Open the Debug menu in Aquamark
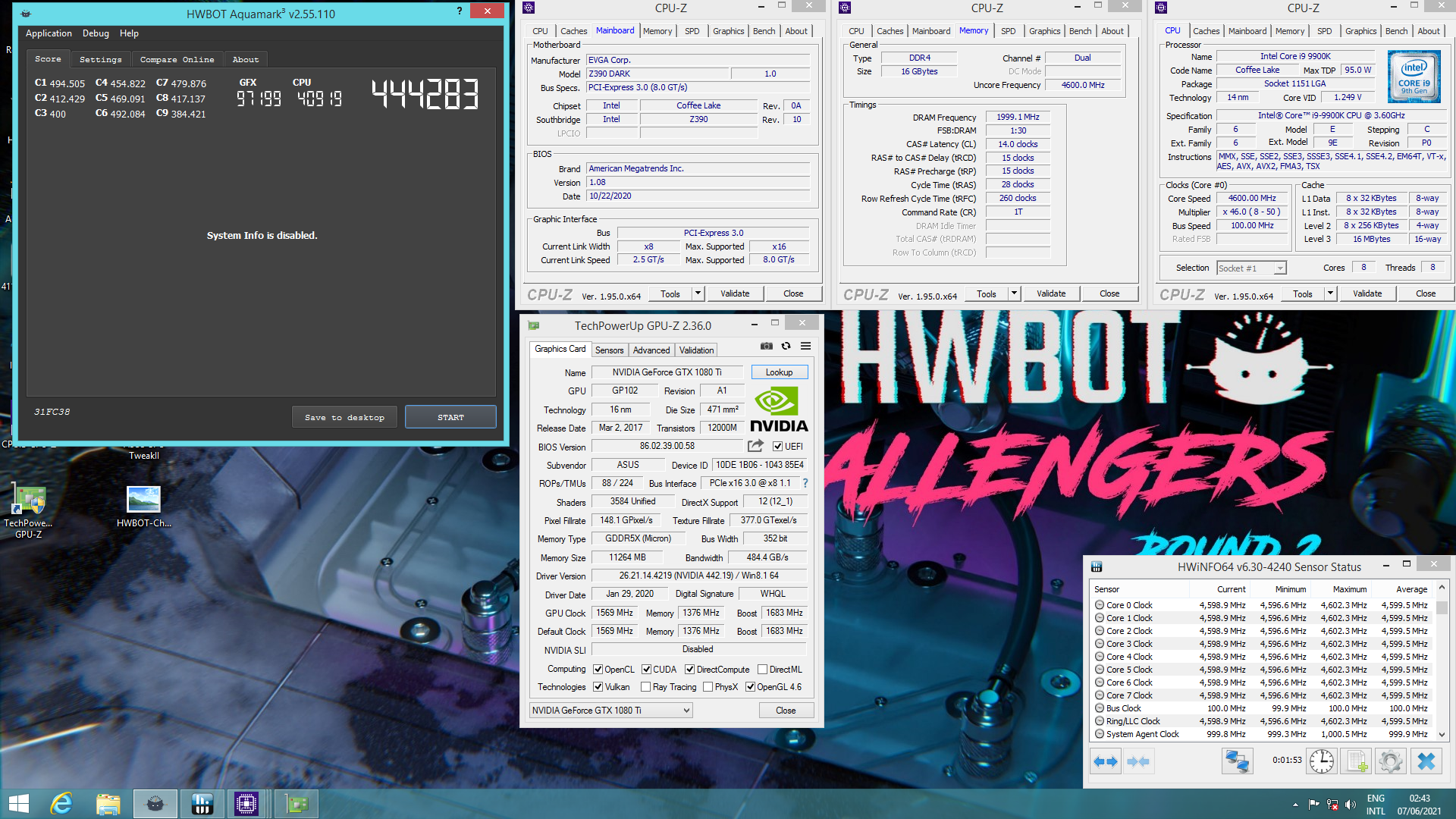The height and width of the screenshot is (819, 1456). click(x=96, y=33)
